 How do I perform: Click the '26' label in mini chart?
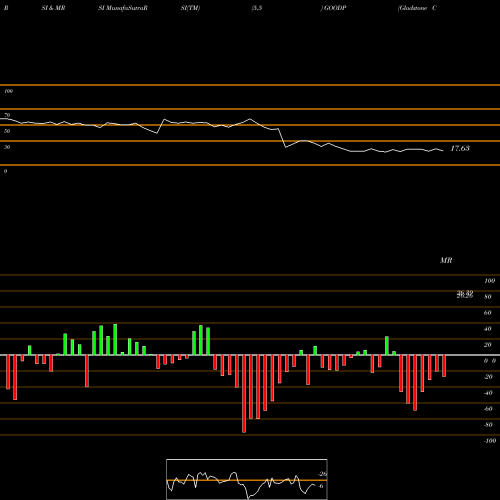pyautogui.click(x=323, y=474)
